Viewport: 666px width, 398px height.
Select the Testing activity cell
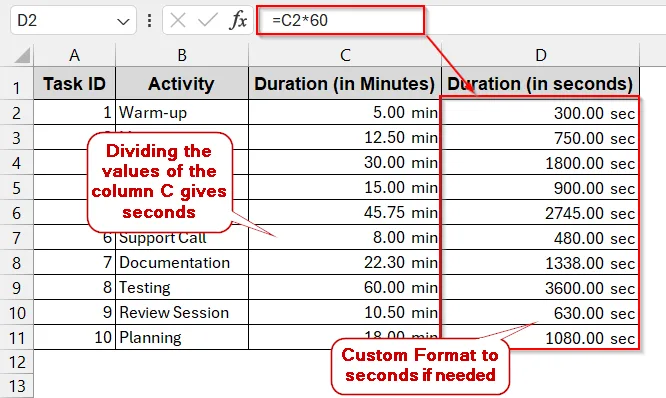pos(182,288)
